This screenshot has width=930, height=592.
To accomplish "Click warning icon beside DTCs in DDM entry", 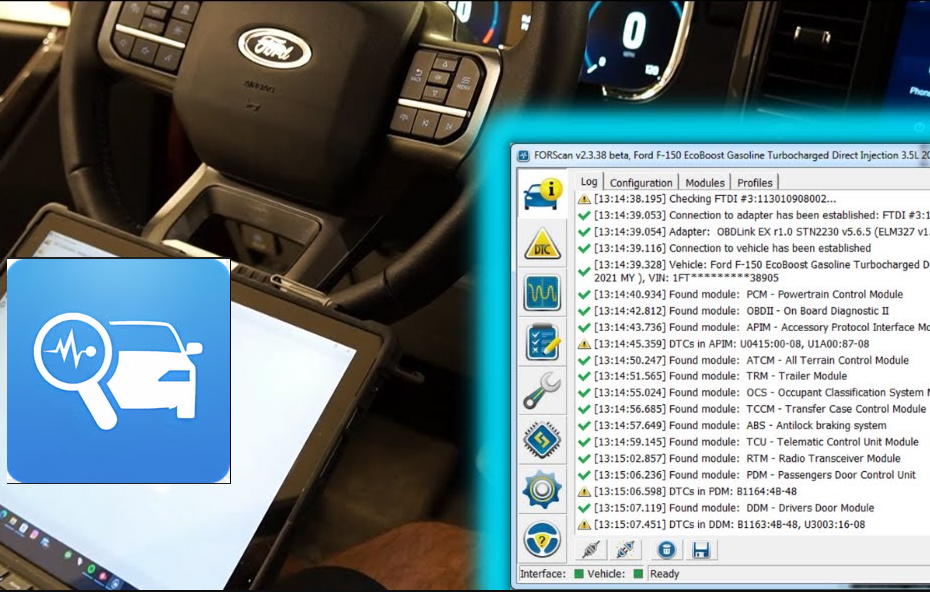I will pyautogui.click(x=584, y=525).
